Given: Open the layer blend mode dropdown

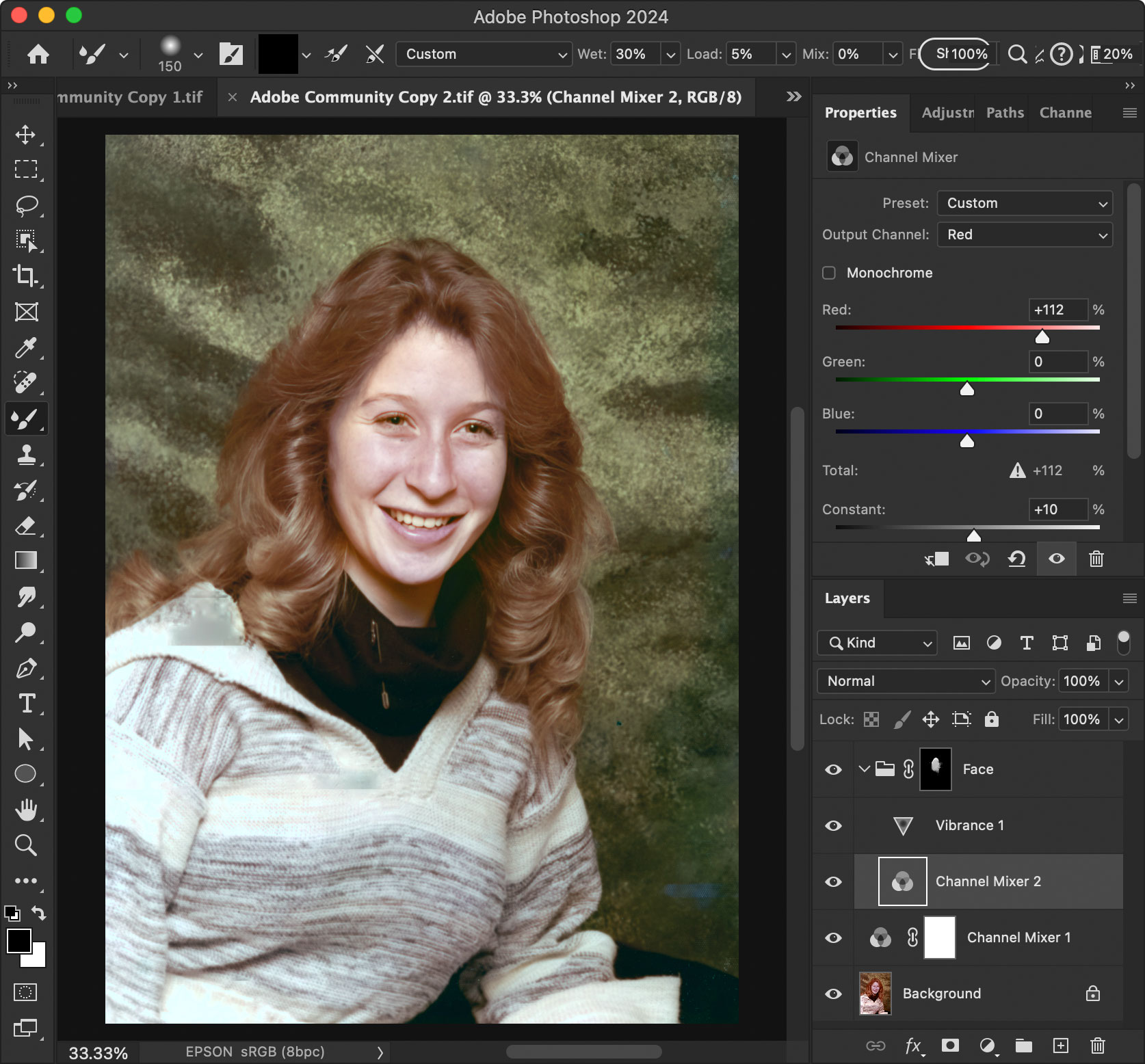Looking at the screenshot, I should pos(905,681).
